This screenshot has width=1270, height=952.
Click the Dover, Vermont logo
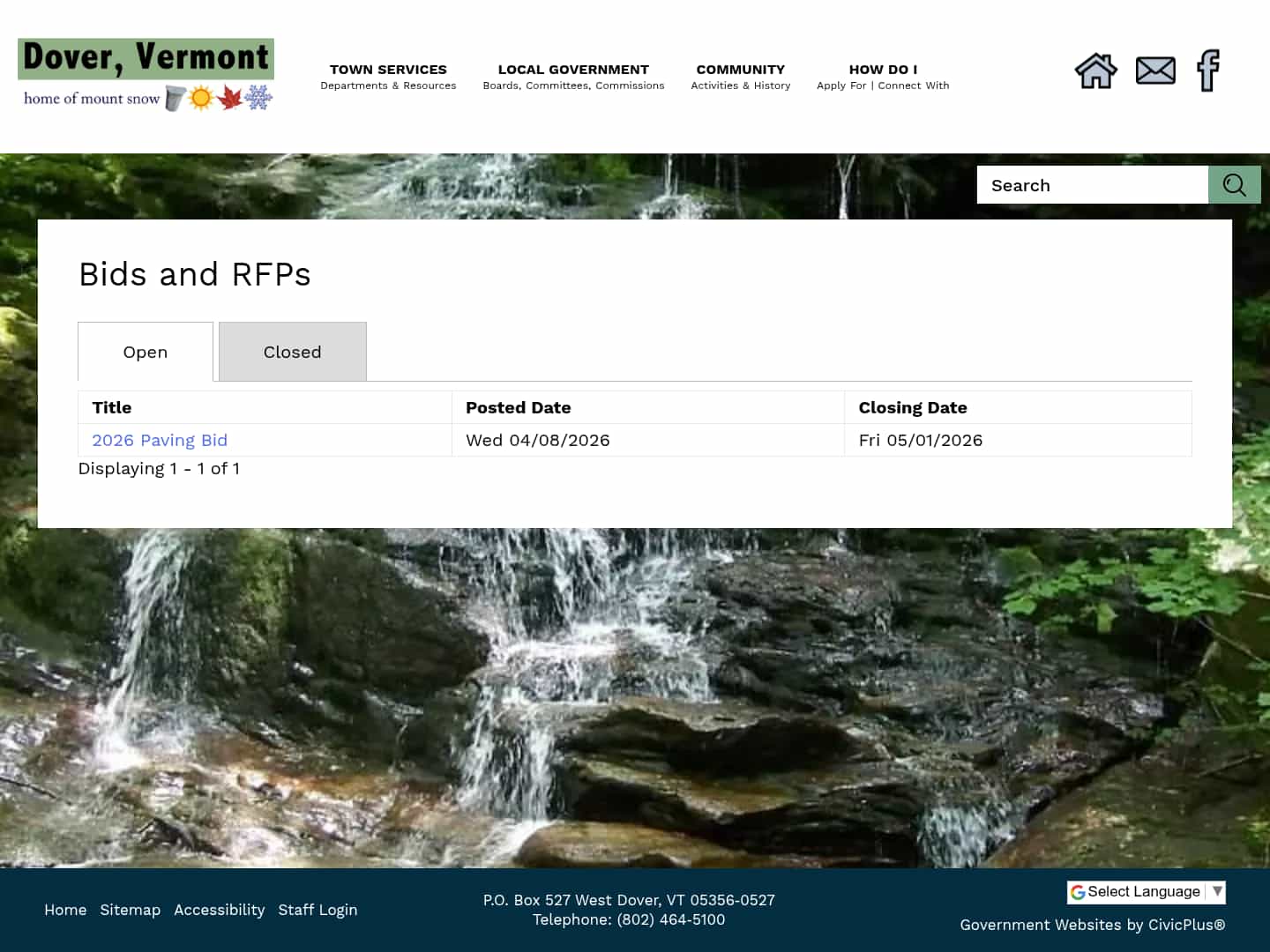click(x=146, y=75)
